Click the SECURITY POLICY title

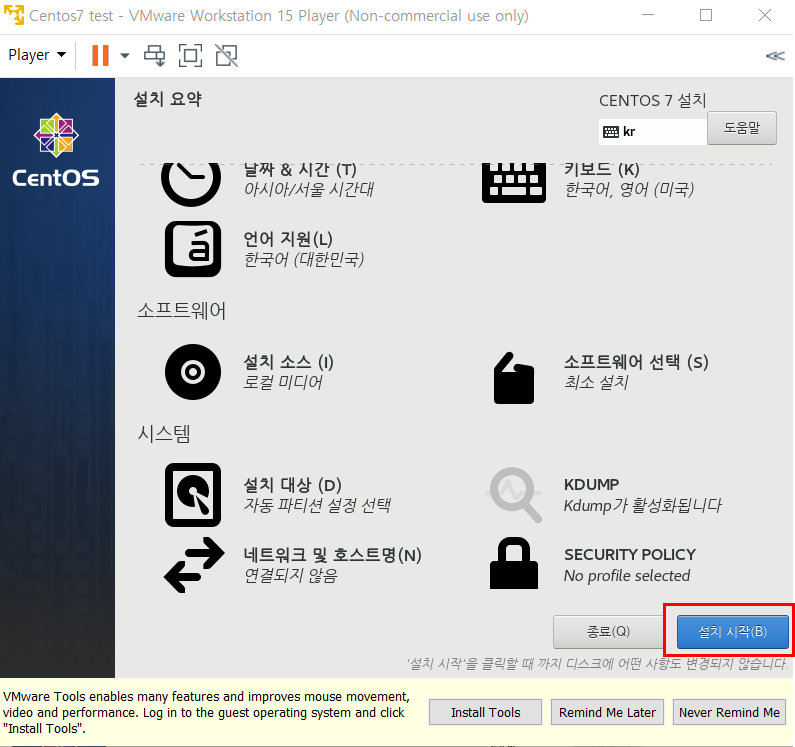coord(630,555)
